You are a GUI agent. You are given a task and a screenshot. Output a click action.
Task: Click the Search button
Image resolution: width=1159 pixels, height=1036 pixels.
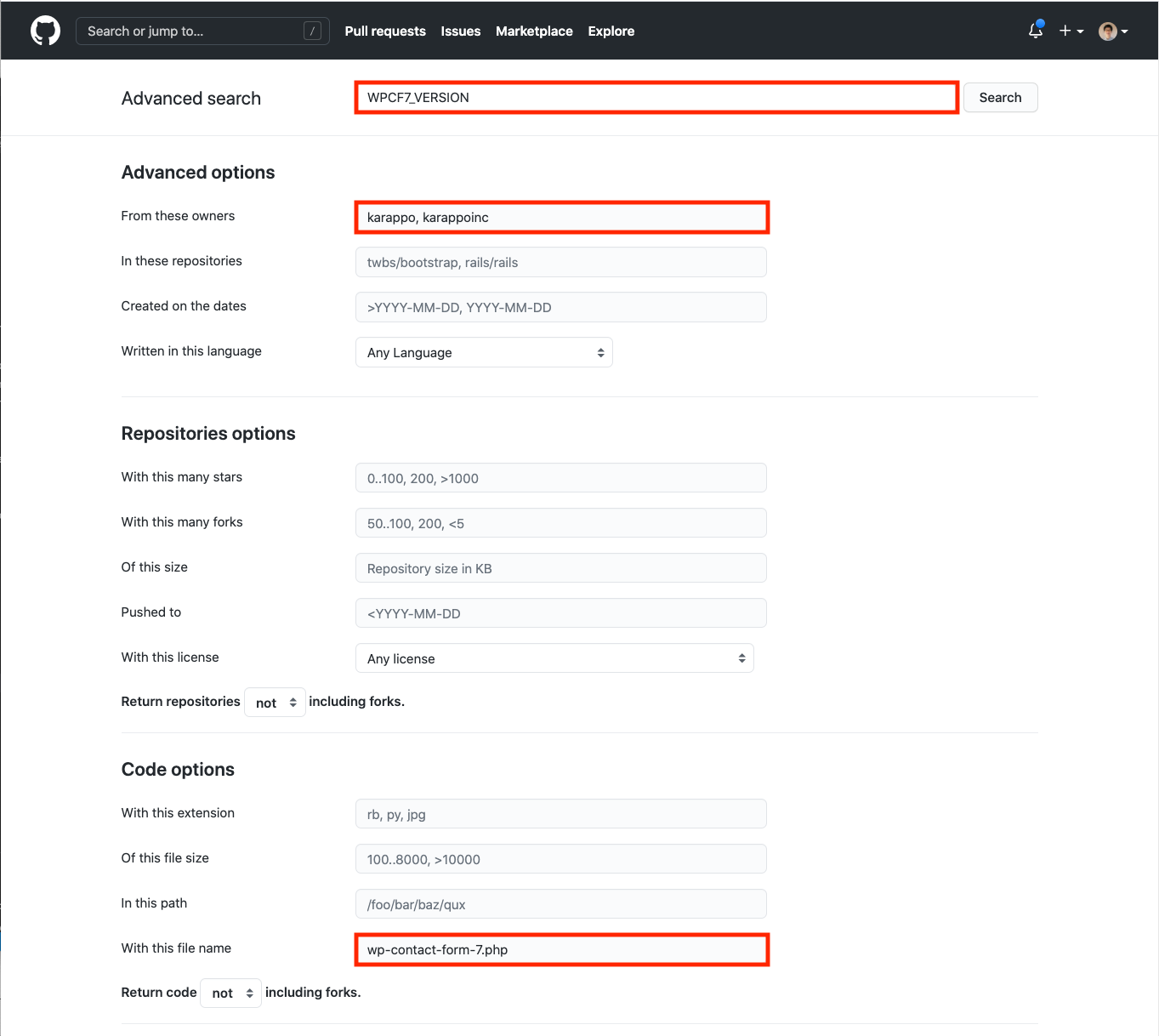(1000, 98)
